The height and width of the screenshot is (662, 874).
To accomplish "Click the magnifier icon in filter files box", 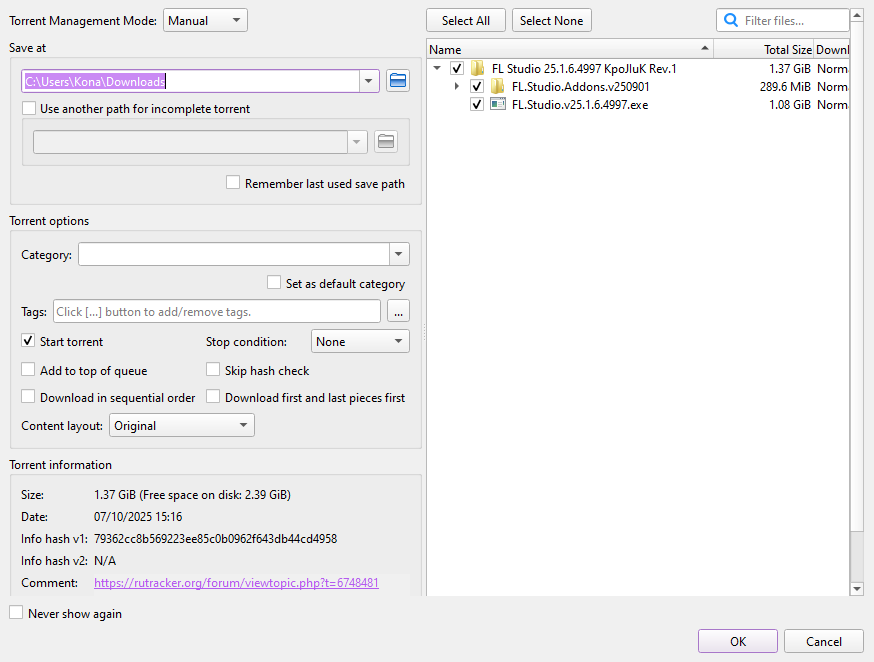I will 731,20.
